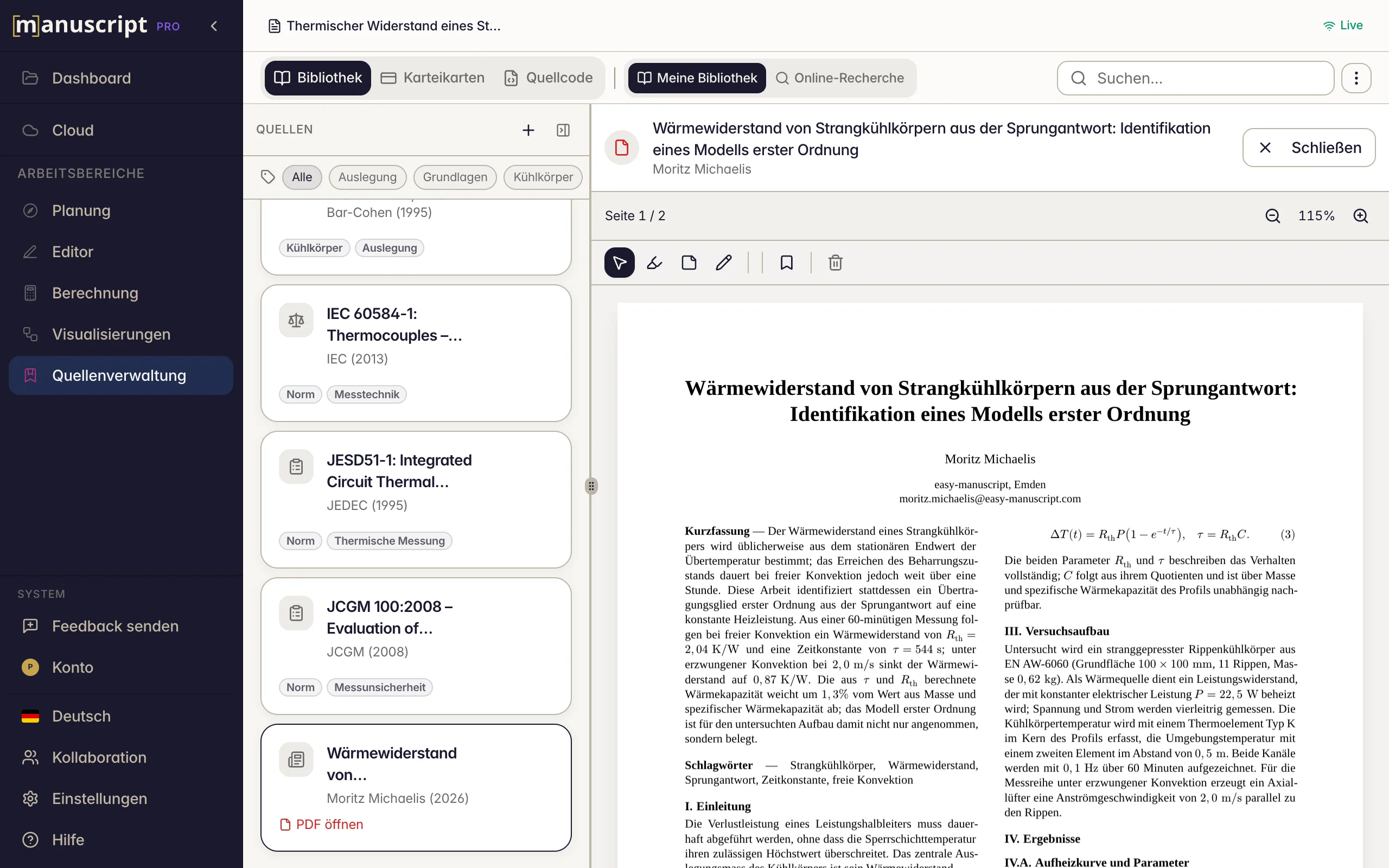This screenshot has height=868, width=1389.
Task: Open Visualisierungen in the sidebar
Action: tap(121, 334)
